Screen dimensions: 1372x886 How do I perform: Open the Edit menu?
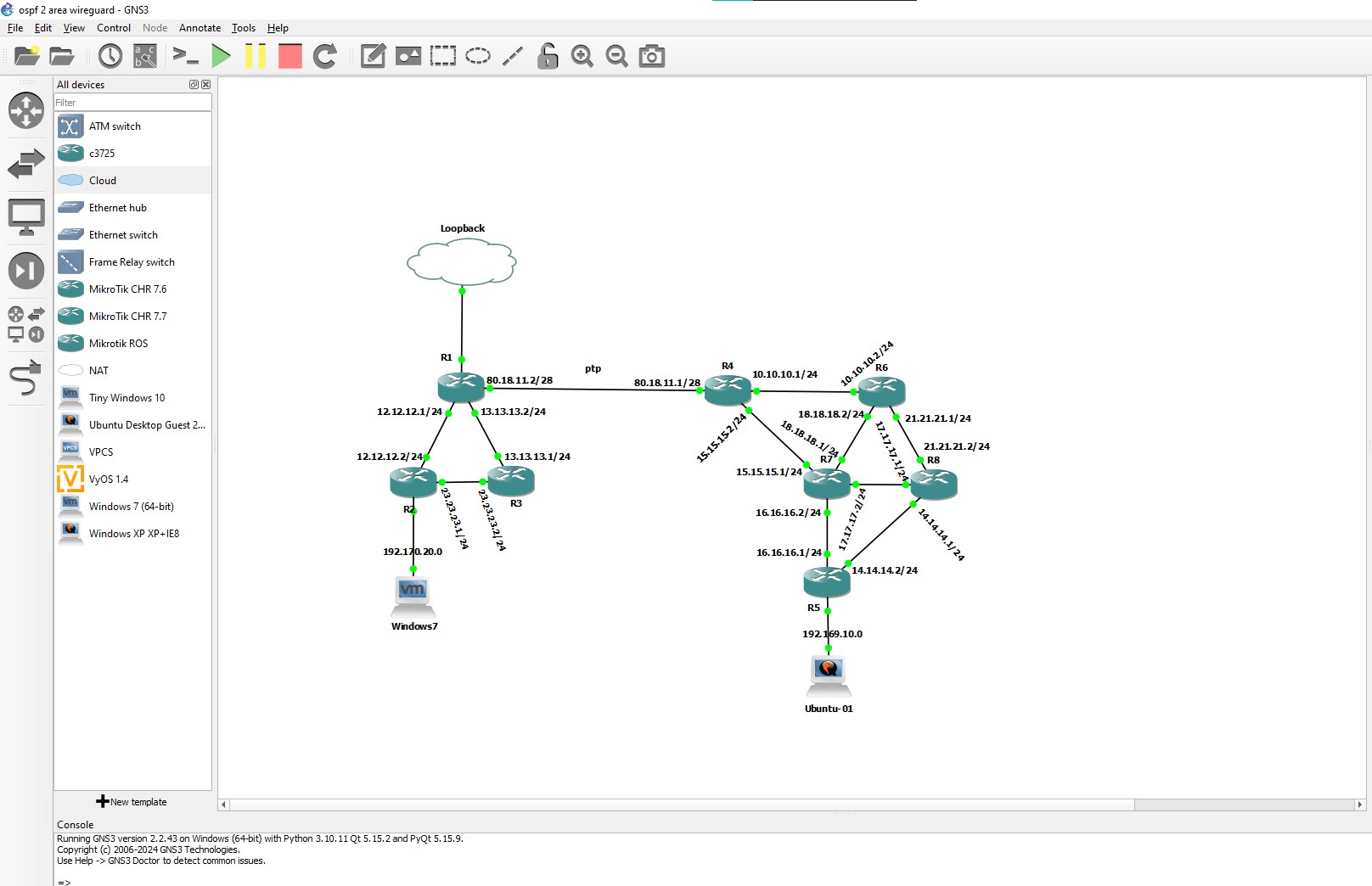point(43,28)
